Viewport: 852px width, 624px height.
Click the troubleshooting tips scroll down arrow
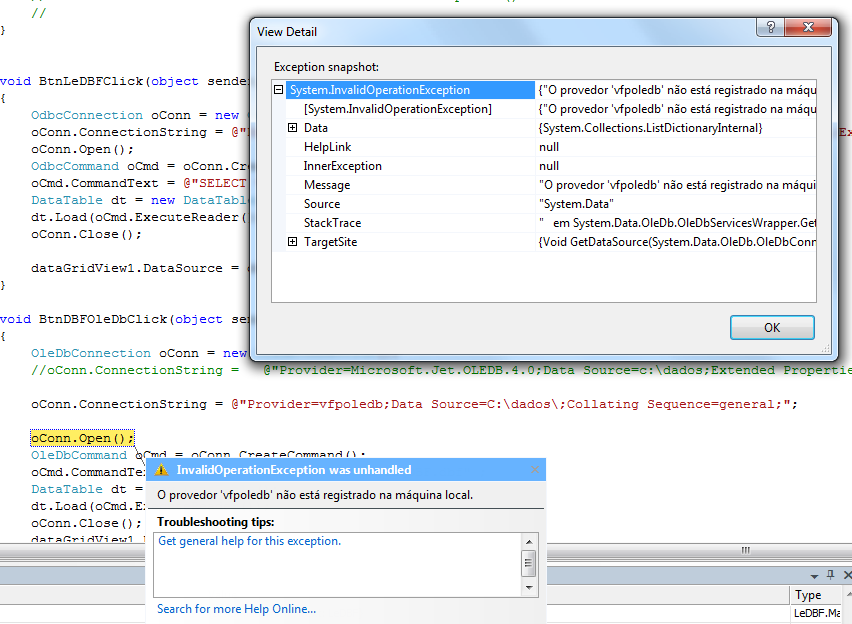(529, 588)
